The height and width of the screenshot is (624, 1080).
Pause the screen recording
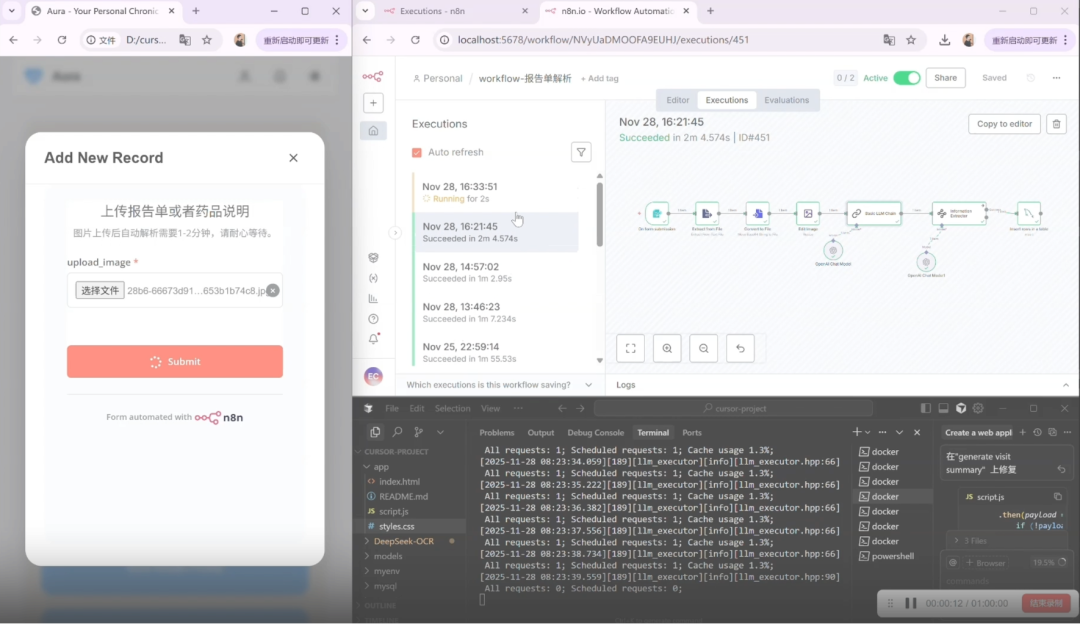click(x=911, y=603)
